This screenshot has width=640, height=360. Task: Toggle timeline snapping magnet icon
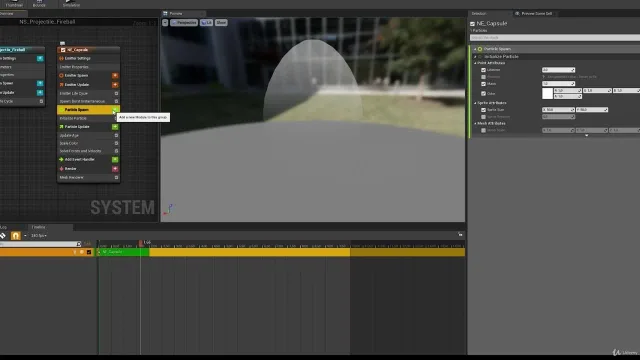coord(16,236)
